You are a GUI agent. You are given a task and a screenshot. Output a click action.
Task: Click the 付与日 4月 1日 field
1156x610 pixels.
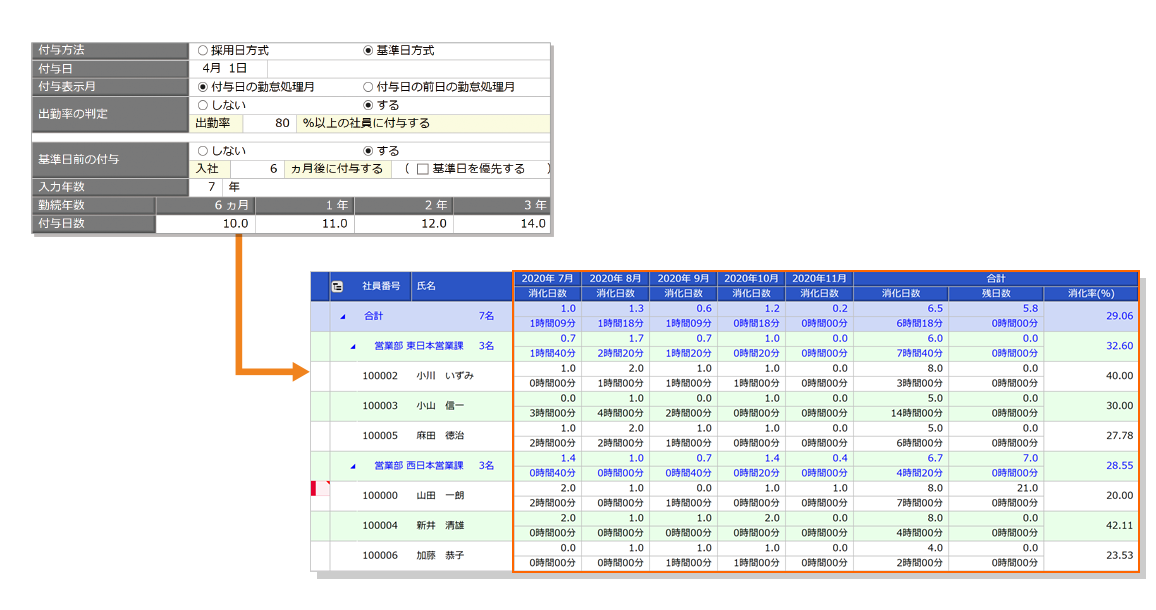[x=228, y=68]
